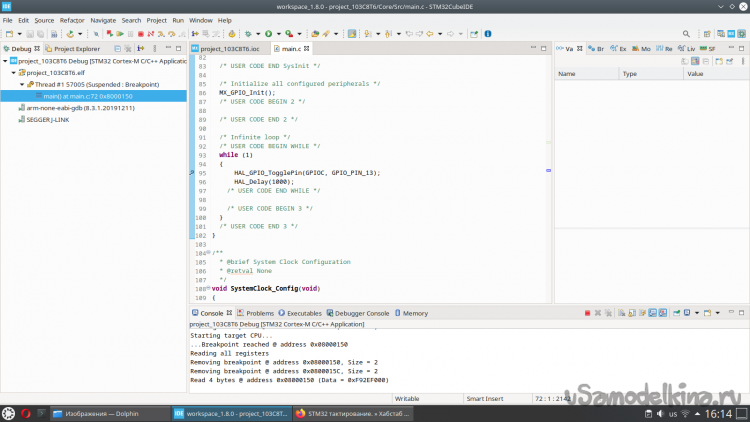Toggle breakpoint marker beside HAL_GPIO_TogglePin line
750x422 pixels.
tap(192, 172)
